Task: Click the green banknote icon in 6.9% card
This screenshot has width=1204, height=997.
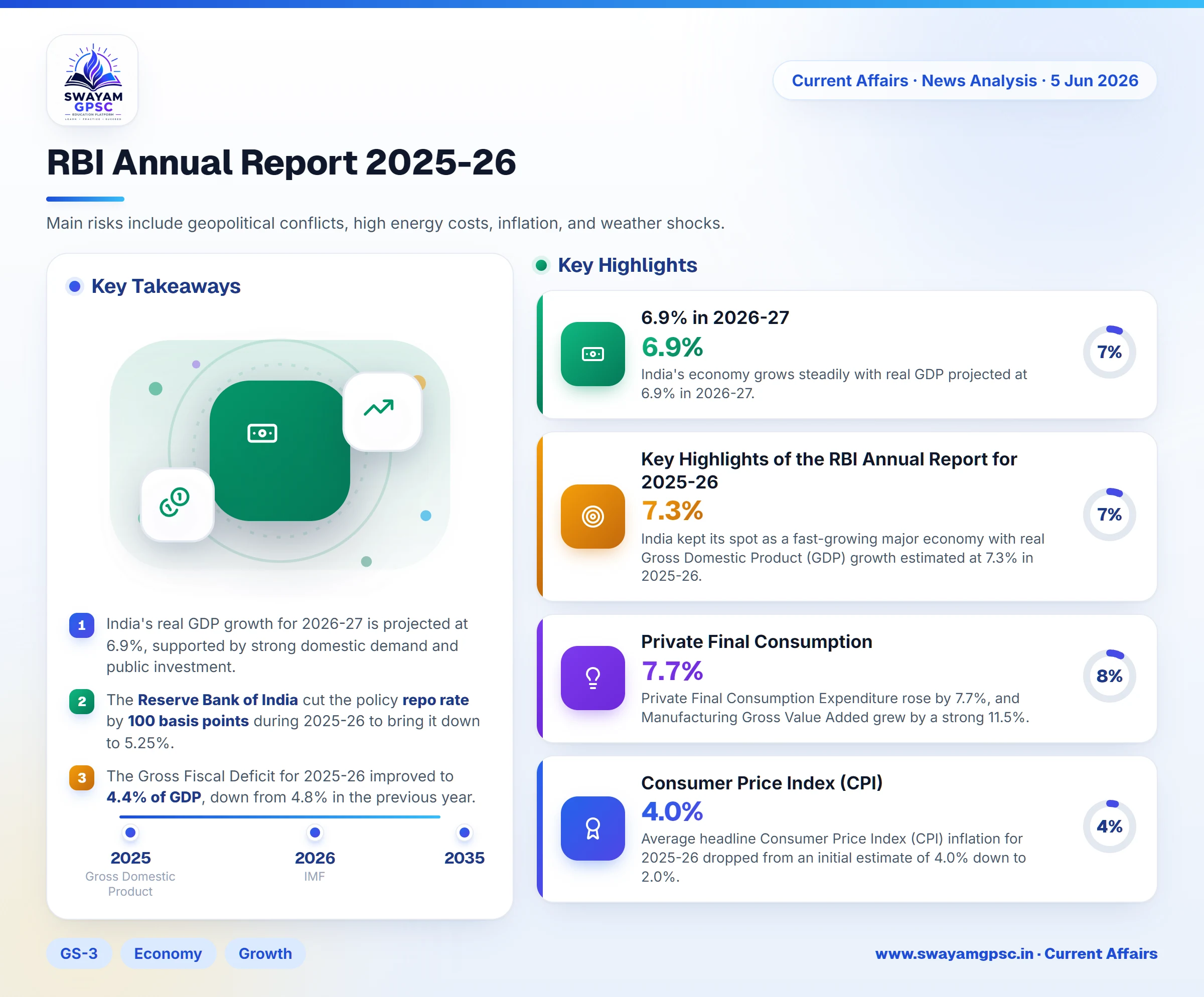Action: click(x=593, y=354)
